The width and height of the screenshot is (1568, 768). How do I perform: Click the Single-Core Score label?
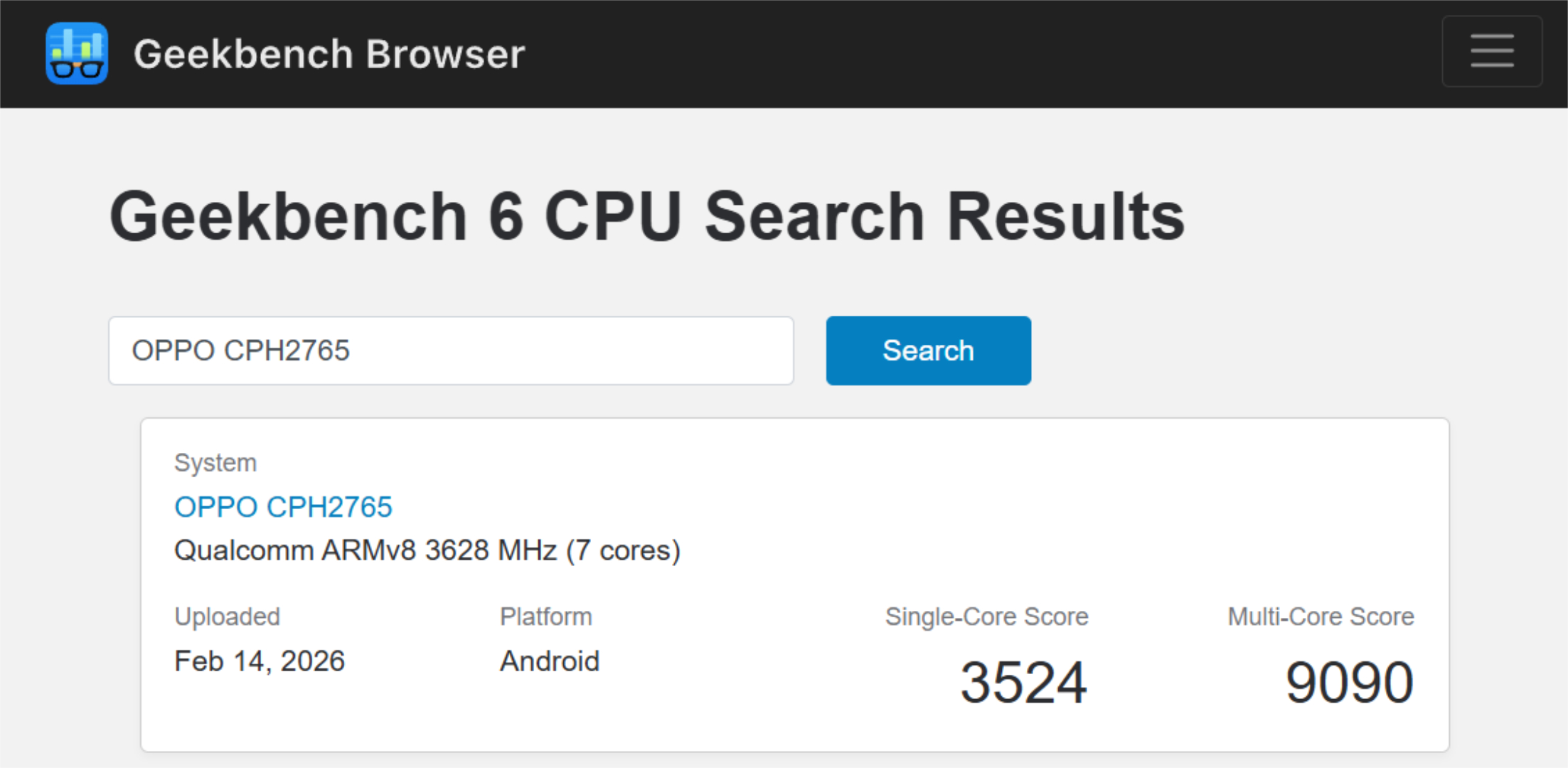pyautogui.click(x=986, y=617)
